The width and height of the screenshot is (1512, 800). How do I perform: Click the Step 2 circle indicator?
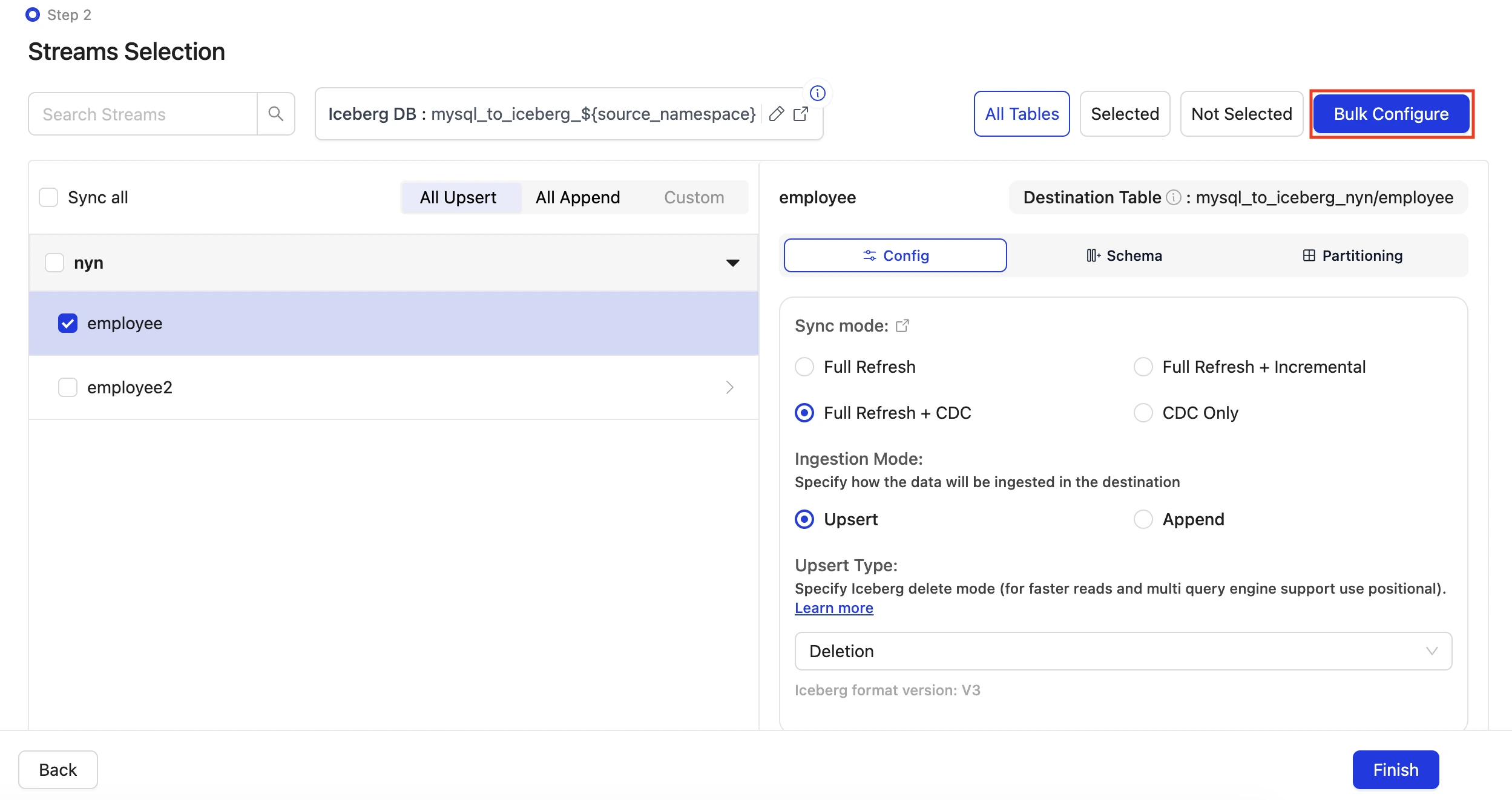pyautogui.click(x=33, y=15)
